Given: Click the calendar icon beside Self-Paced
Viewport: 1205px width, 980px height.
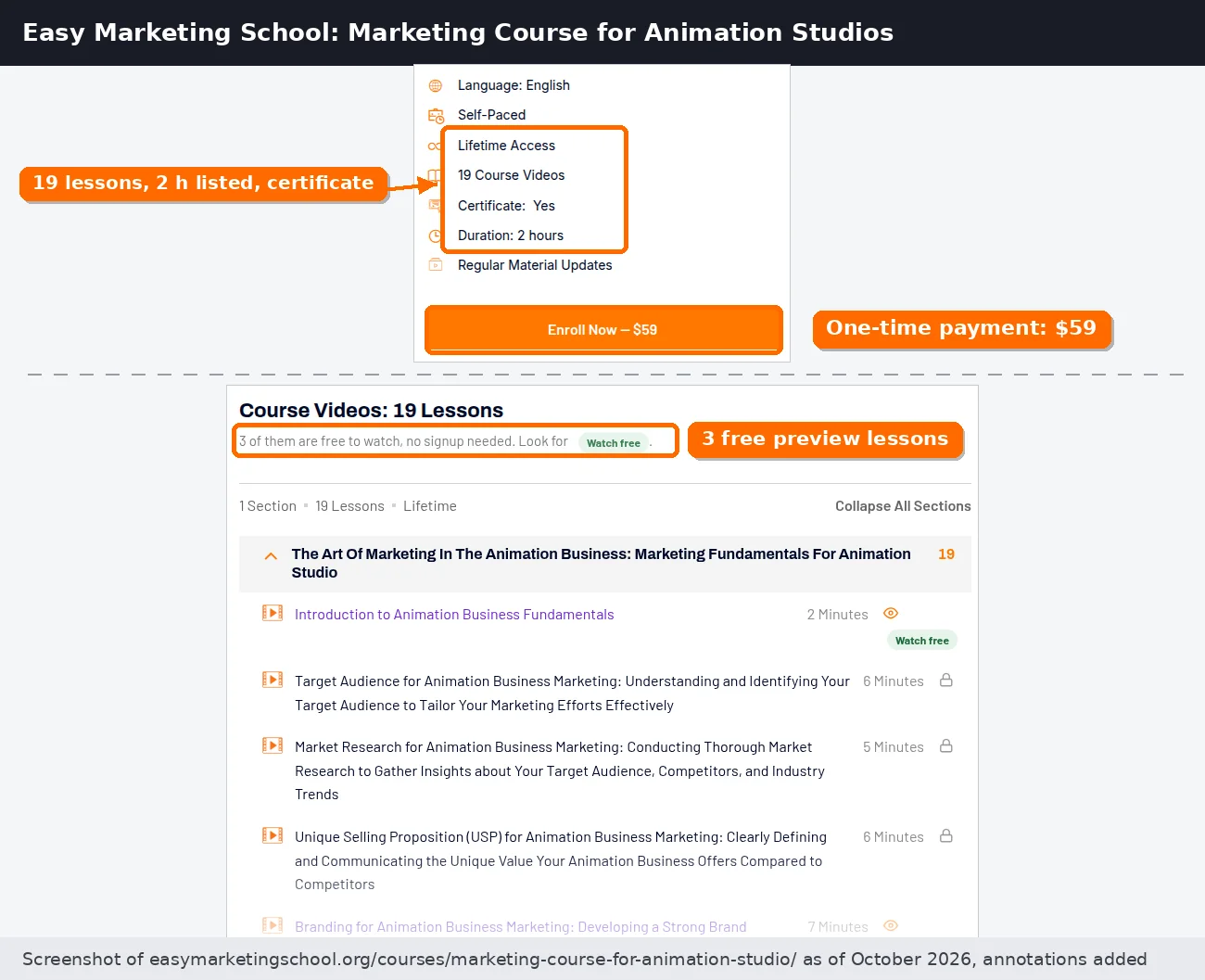Looking at the screenshot, I should click(x=436, y=115).
